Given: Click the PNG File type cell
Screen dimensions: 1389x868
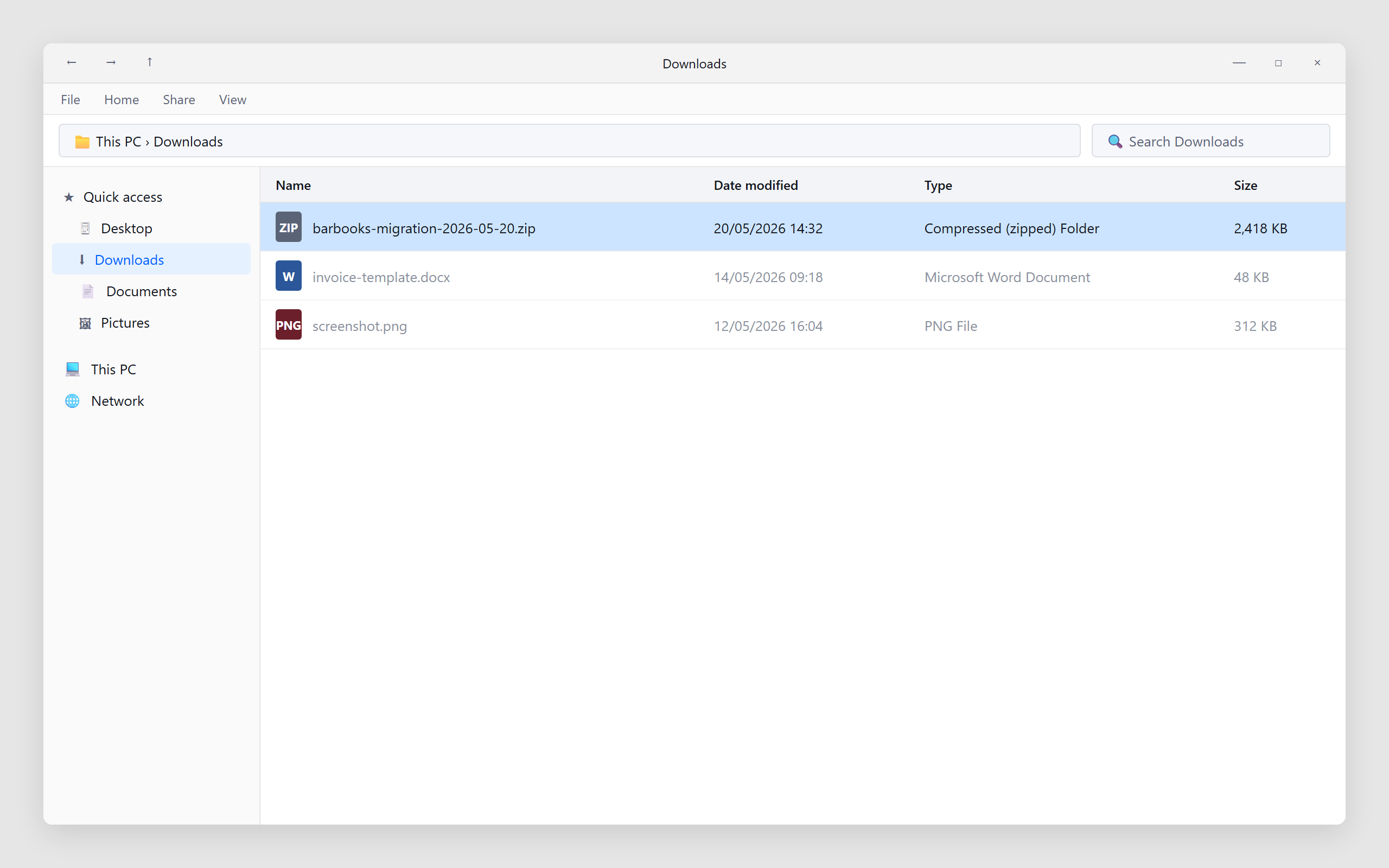Looking at the screenshot, I should pos(951,326).
